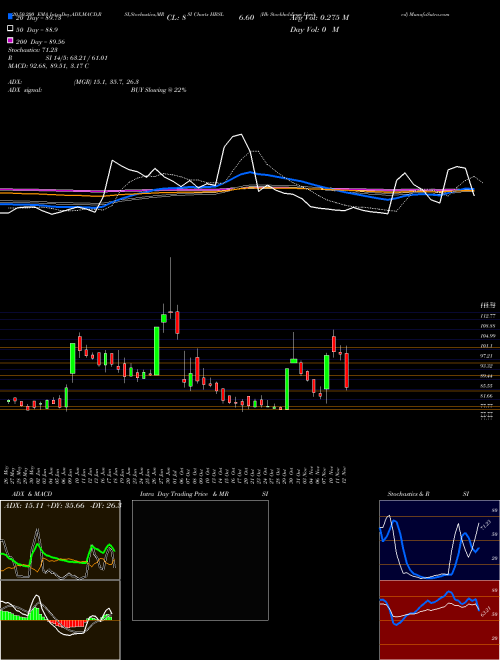Click the MACD values line '92.68, 89.51'
500x660 pixels.
[x=48, y=66]
